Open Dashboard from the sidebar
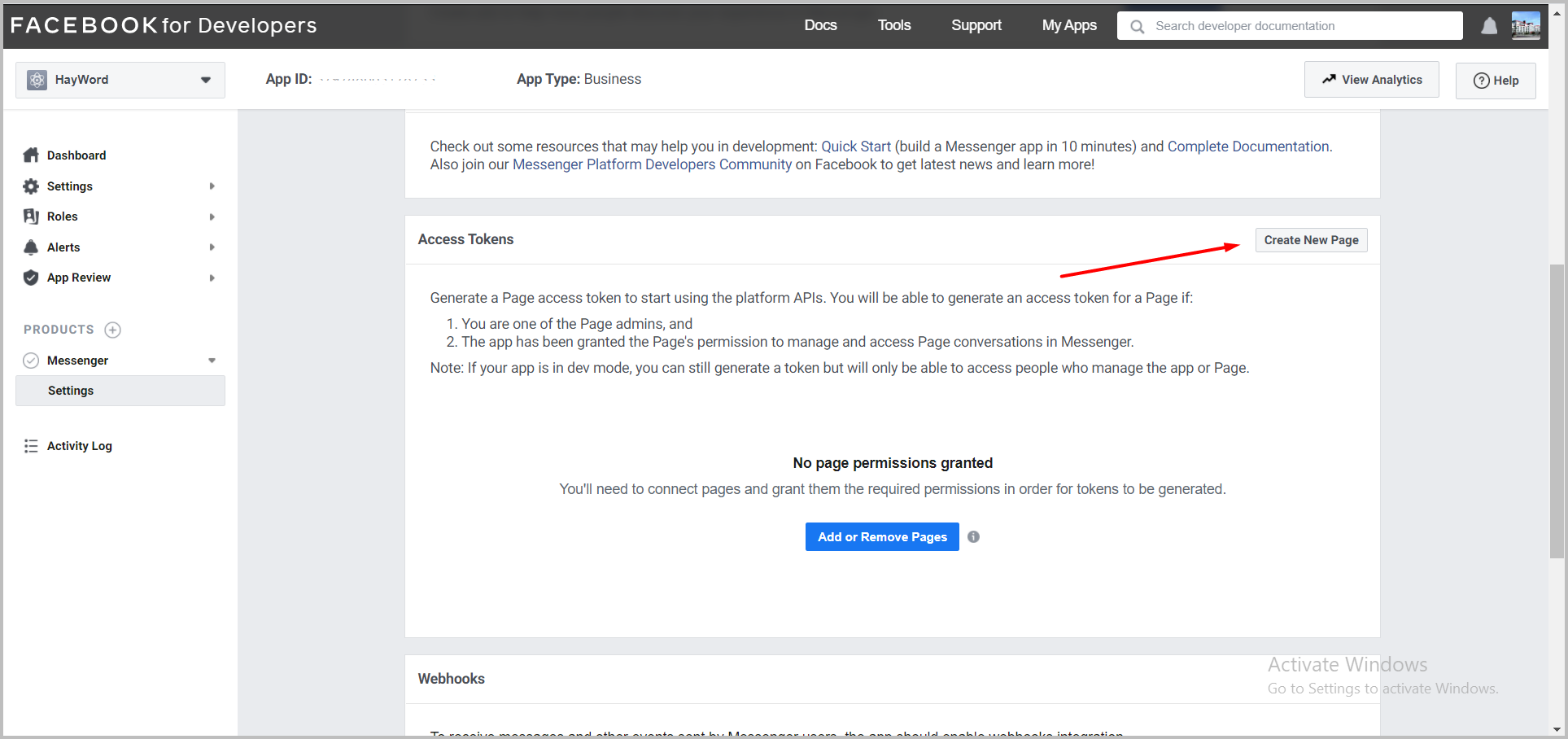The width and height of the screenshot is (1568, 739). (76, 155)
